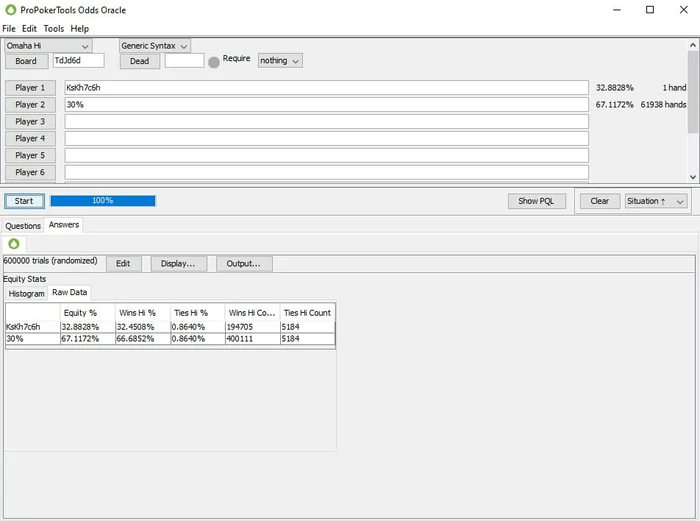Minimize the Odds Oracle window

(x=617, y=9)
